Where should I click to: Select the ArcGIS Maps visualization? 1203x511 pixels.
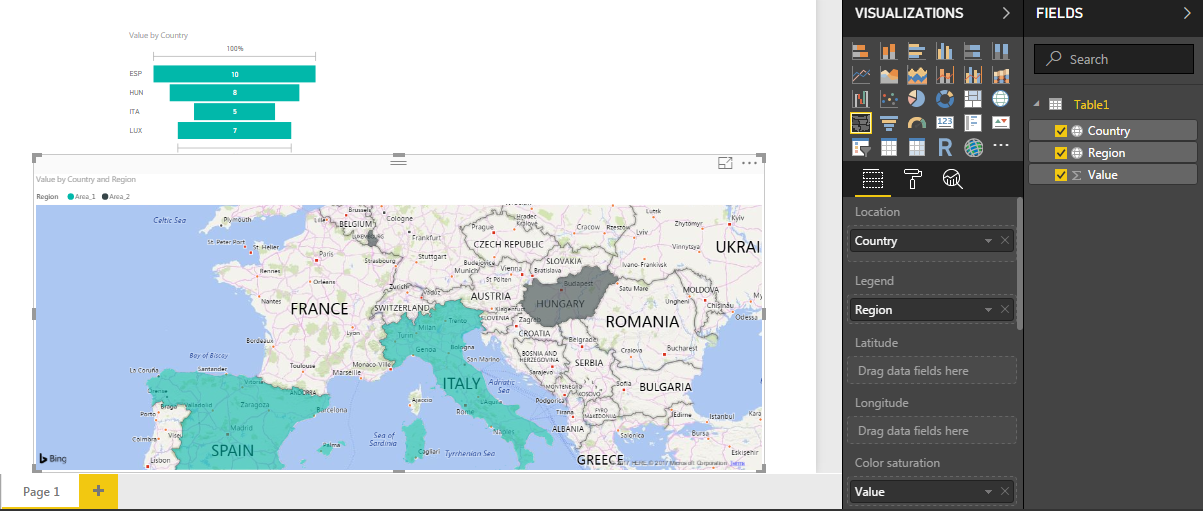tap(972, 148)
